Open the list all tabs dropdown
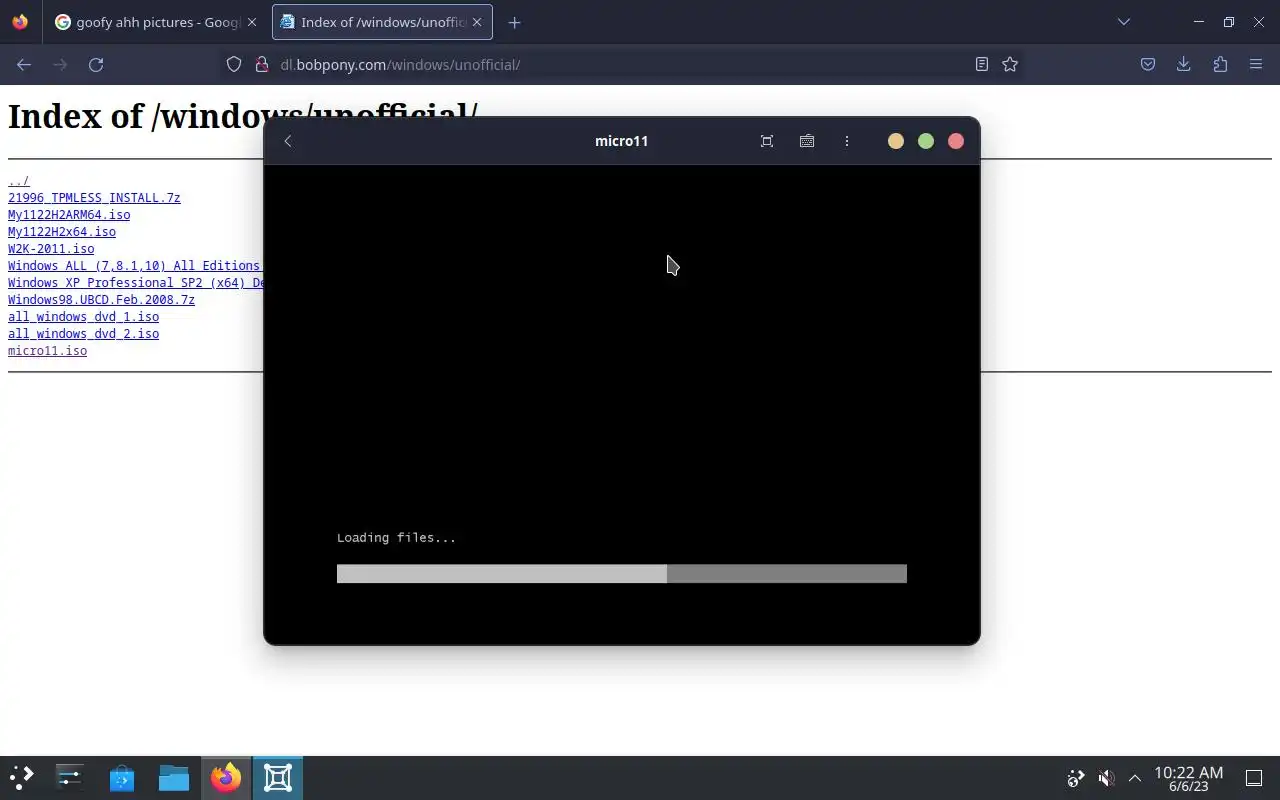This screenshot has height=800, width=1280. click(x=1124, y=22)
